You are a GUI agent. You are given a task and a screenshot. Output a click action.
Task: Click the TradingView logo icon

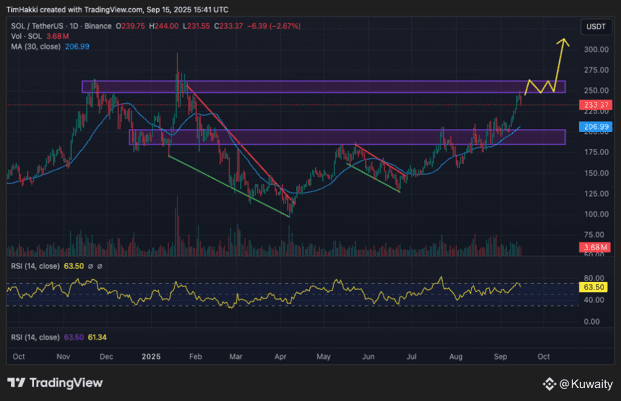[x=16, y=383]
